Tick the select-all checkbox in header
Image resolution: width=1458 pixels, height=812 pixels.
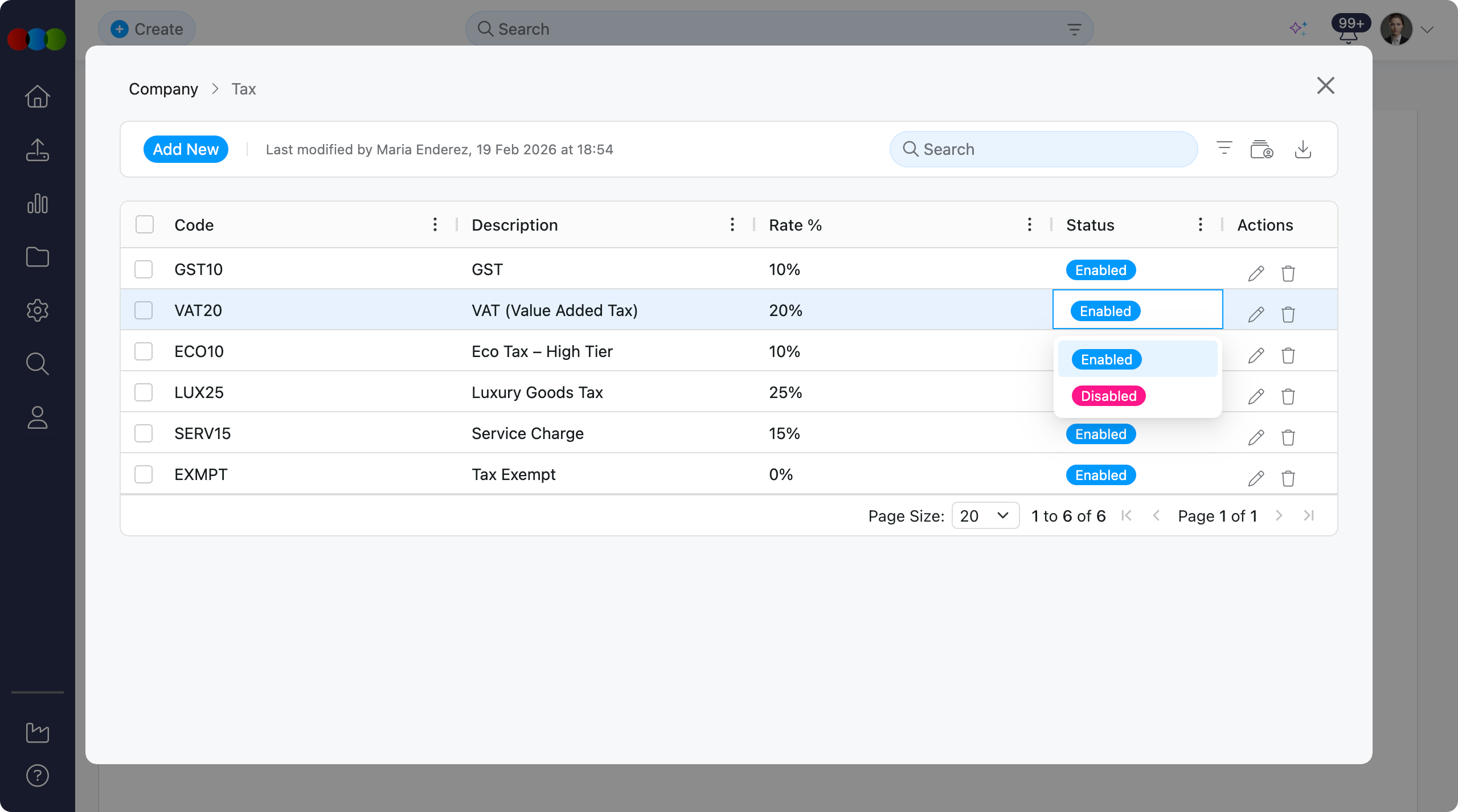tap(145, 224)
